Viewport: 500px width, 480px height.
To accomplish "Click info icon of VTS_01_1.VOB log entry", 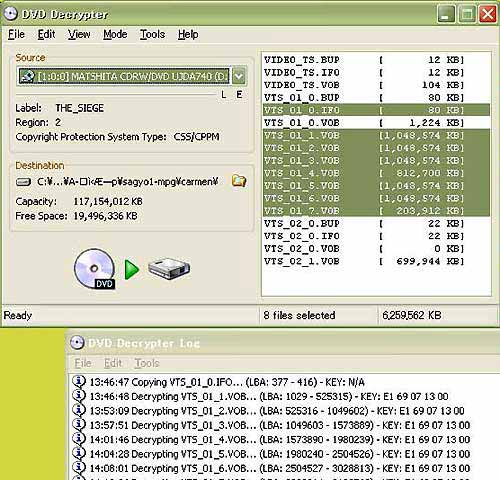I will pyautogui.click(x=79, y=396).
